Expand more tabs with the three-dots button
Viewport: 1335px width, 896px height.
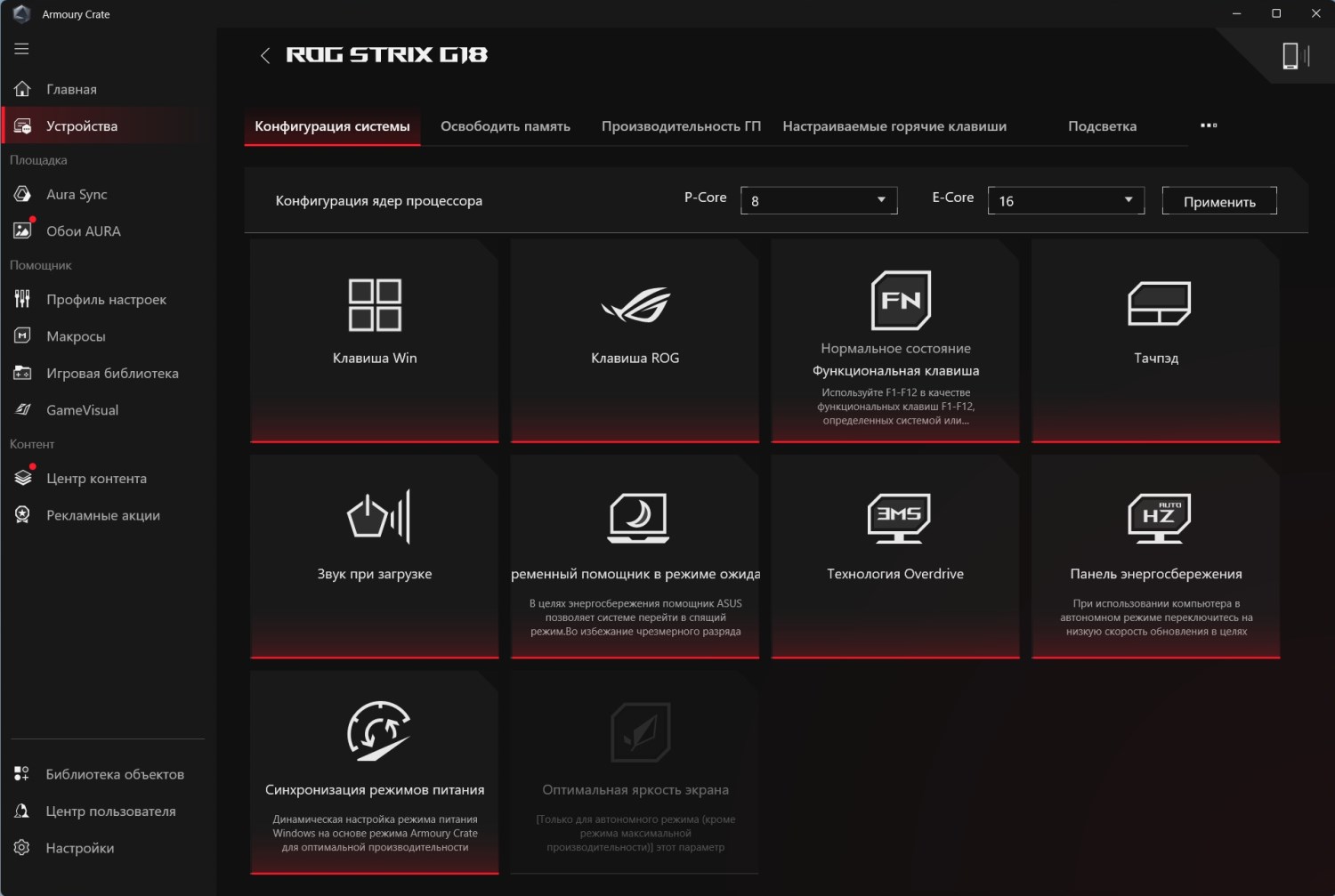[x=1209, y=125]
